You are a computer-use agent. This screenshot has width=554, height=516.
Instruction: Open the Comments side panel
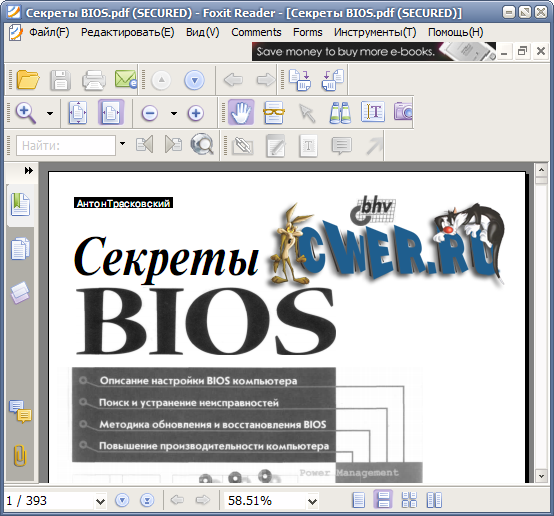point(20,411)
